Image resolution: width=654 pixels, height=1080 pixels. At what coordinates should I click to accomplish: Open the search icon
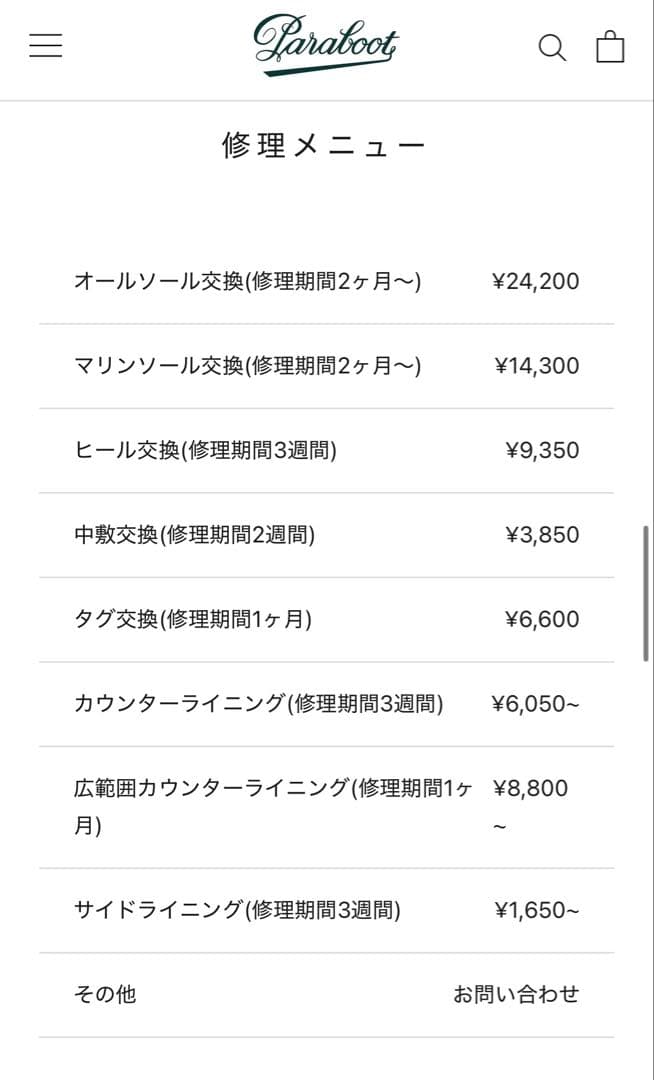coord(552,47)
